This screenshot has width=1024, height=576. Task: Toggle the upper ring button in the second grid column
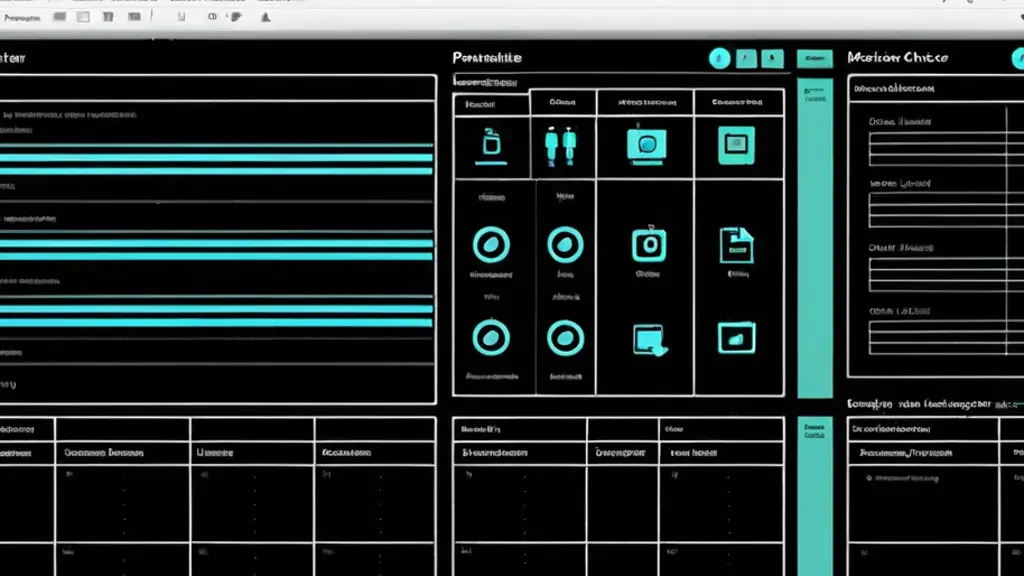point(565,245)
